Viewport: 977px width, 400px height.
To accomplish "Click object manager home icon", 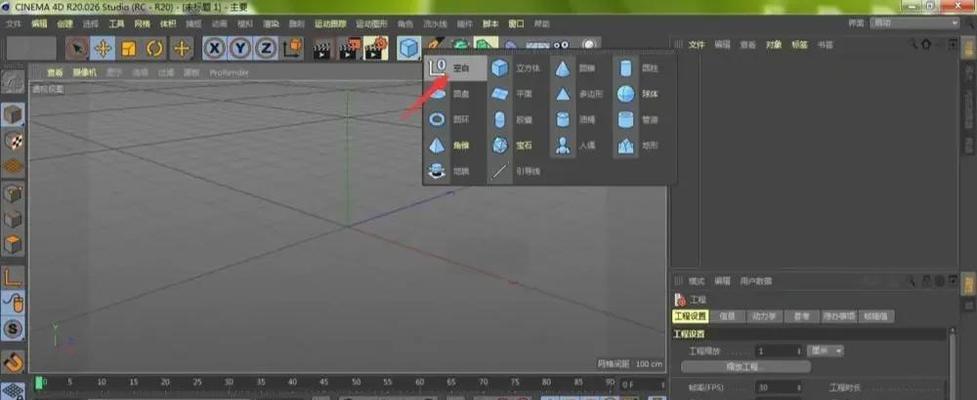I will pos(927,44).
